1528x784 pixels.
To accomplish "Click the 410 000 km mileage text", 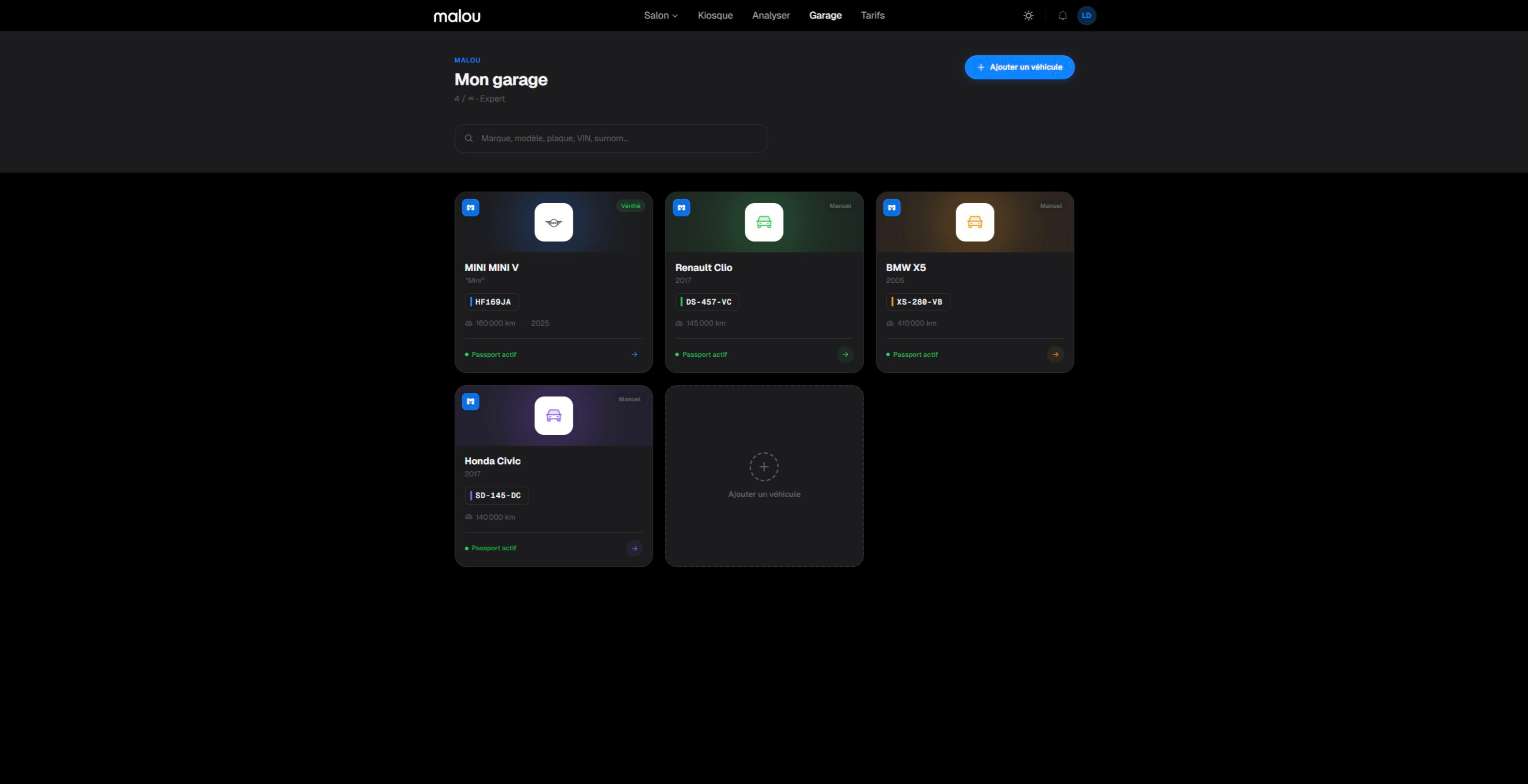I will pyautogui.click(x=916, y=323).
